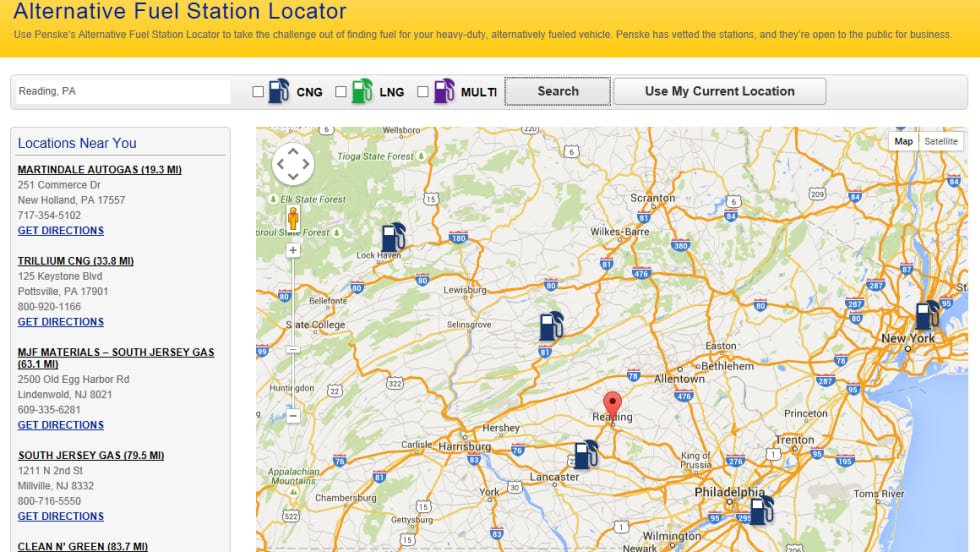Select the Street View pegman icon
This screenshot has width=980, height=552.
[x=293, y=218]
